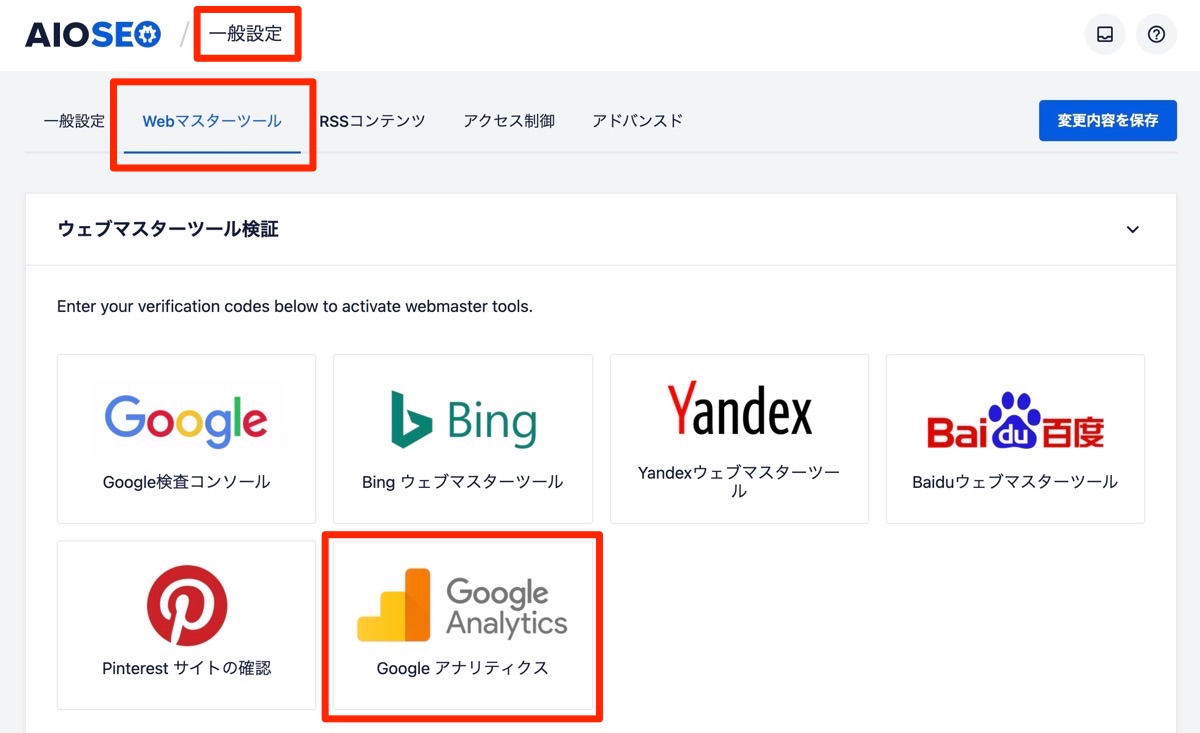Click the Yandexウェブマスターツール label
Screen dimensions: 1200x733
[x=739, y=481]
